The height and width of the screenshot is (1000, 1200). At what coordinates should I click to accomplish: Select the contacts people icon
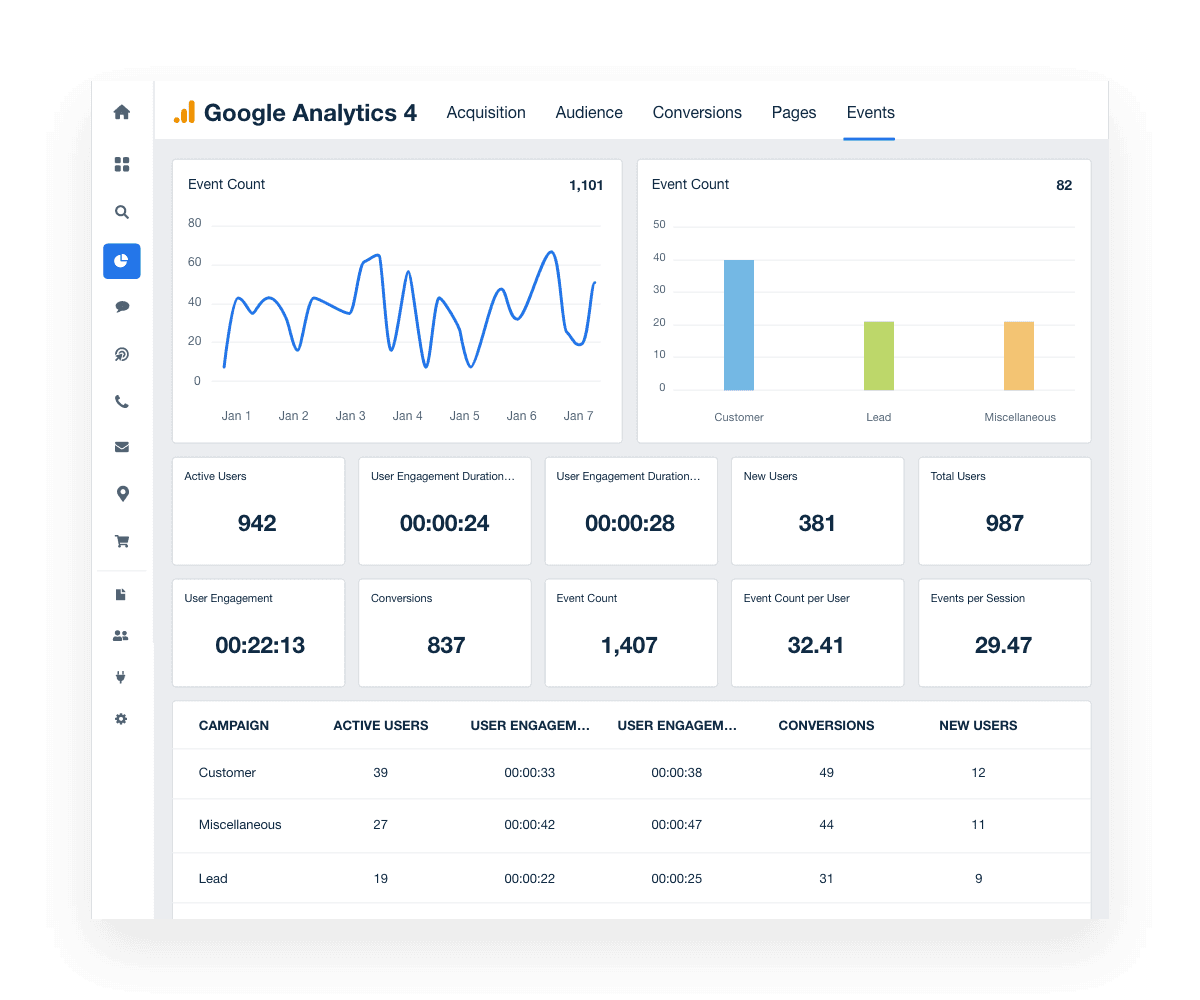click(x=121, y=635)
